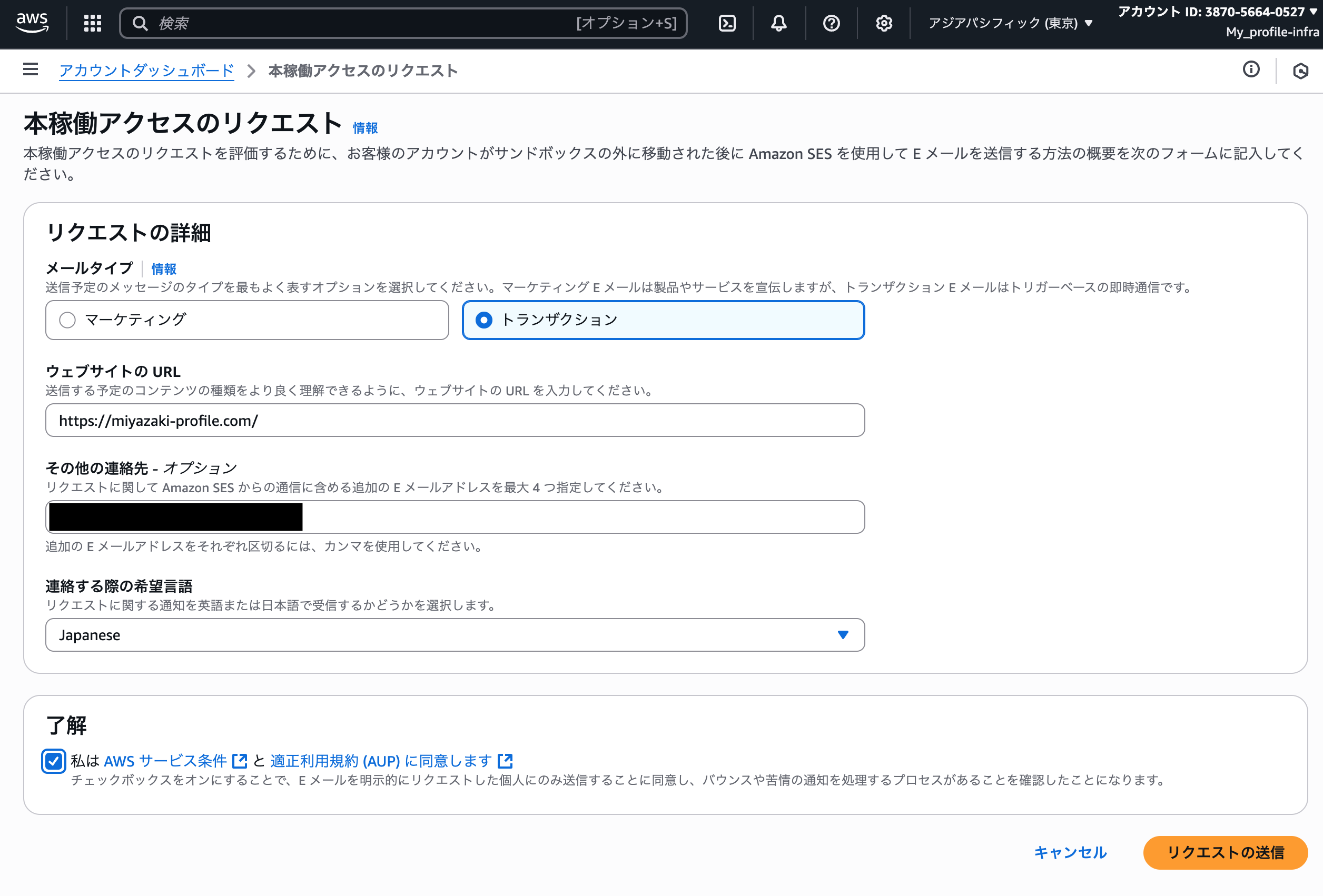Click the キャンセル button
The width and height of the screenshot is (1323, 896).
point(1070,852)
